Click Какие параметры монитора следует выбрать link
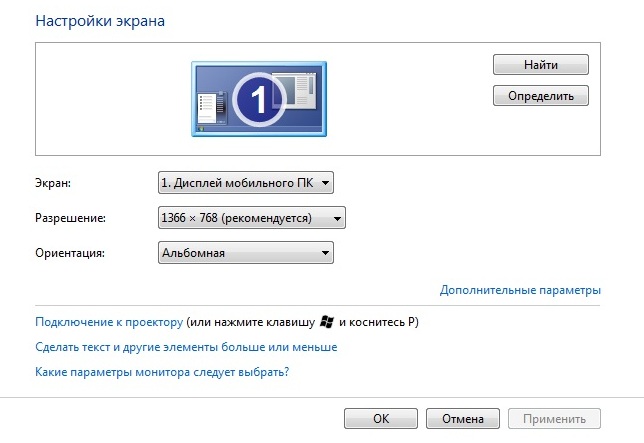The height and width of the screenshot is (443, 644). [162, 372]
